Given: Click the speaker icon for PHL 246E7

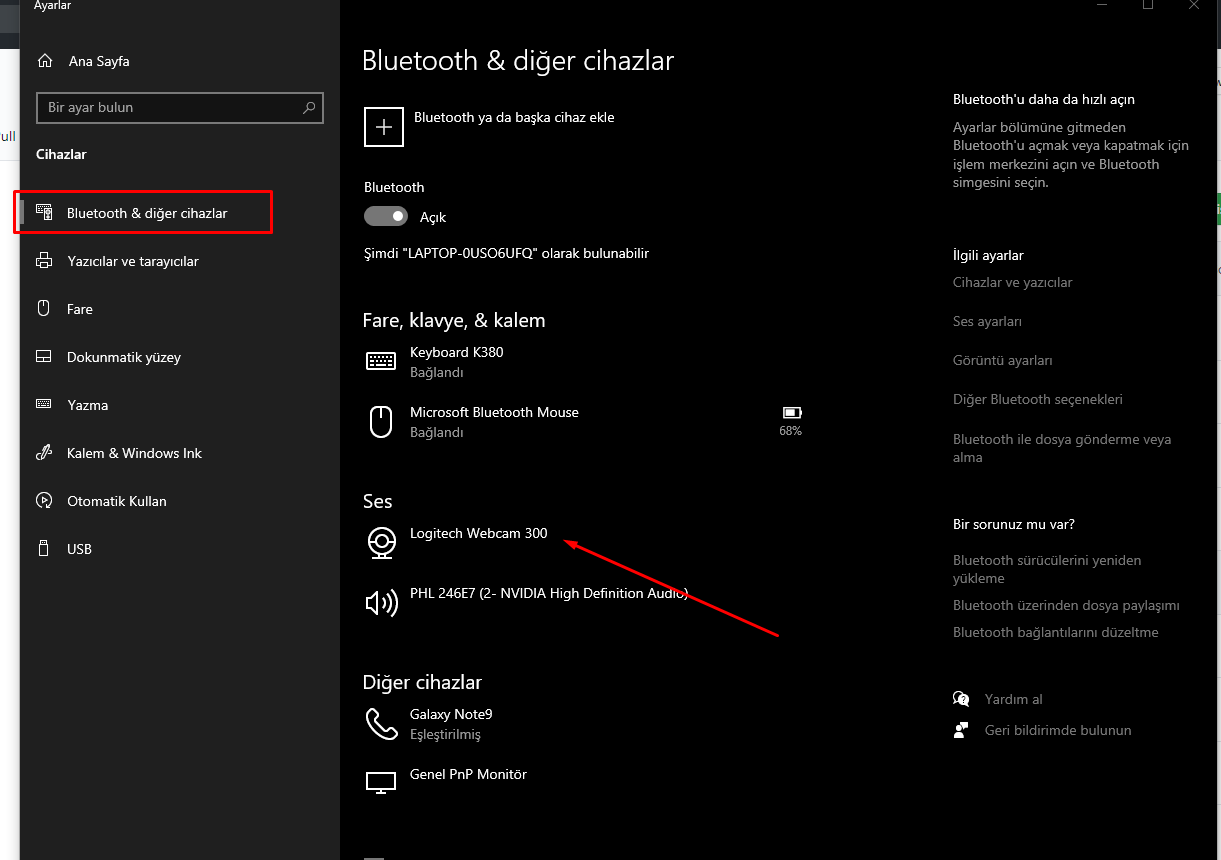Looking at the screenshot, I should tap(381, 603).
